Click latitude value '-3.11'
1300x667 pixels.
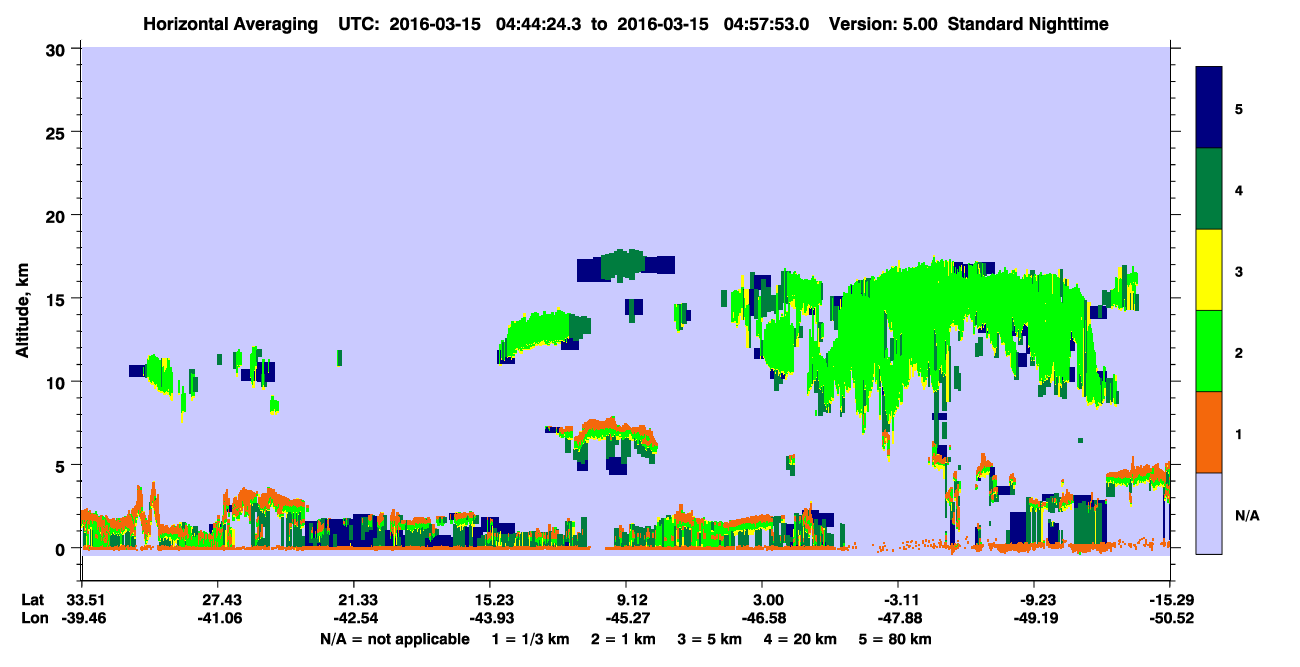point(898,600)
